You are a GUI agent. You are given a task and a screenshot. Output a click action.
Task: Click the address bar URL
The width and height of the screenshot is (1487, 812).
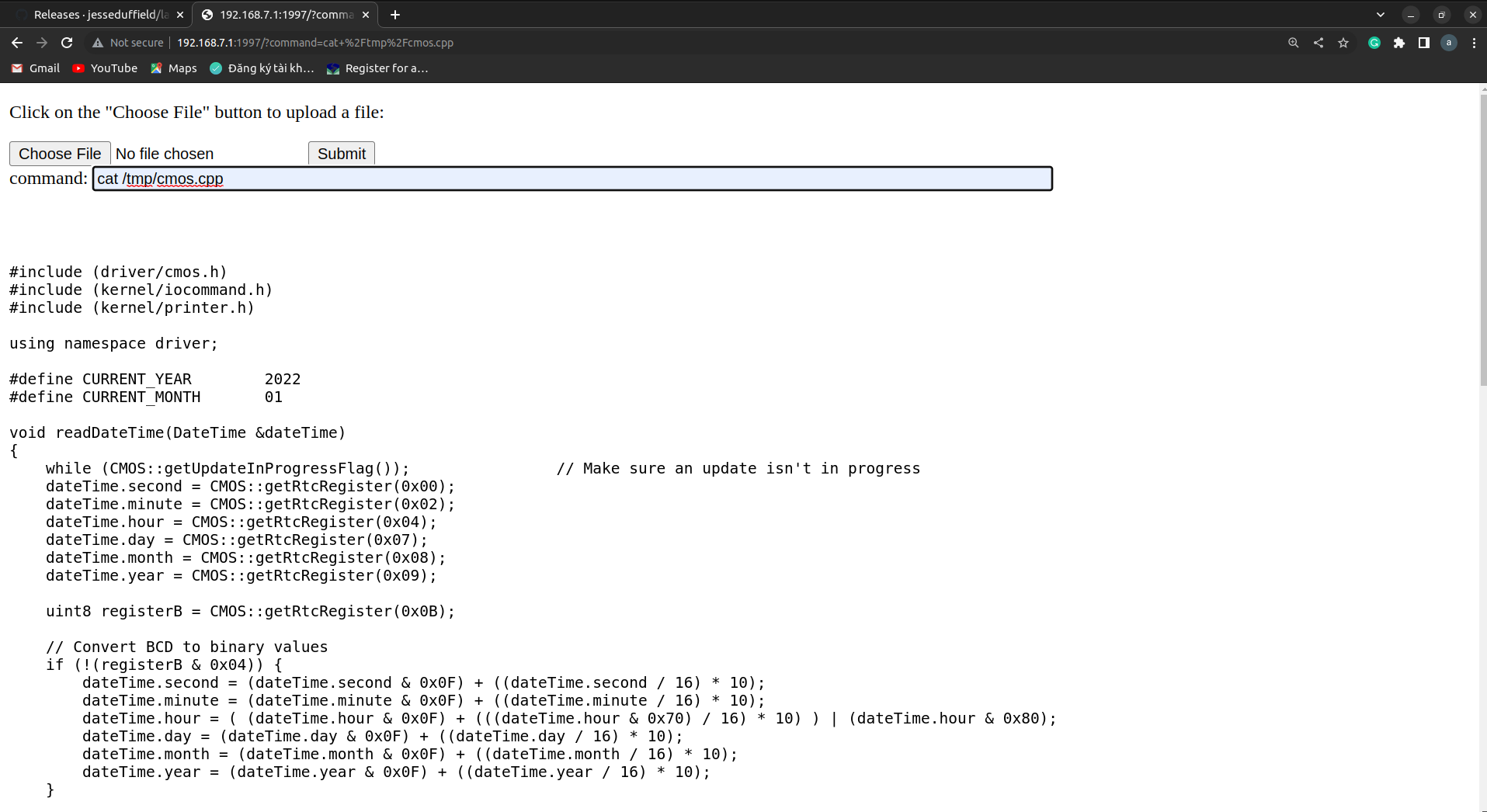315,43
